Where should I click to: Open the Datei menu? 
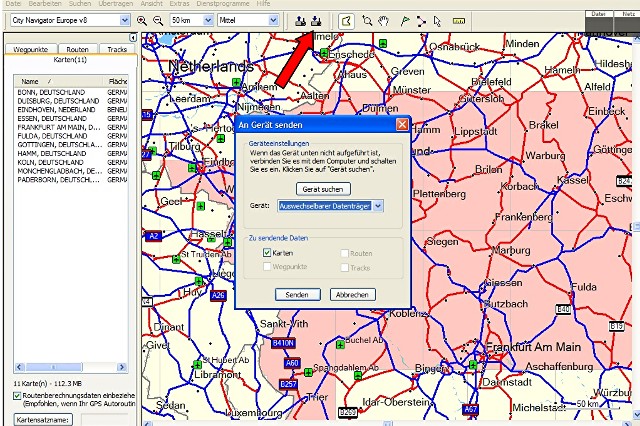[13, 3]
